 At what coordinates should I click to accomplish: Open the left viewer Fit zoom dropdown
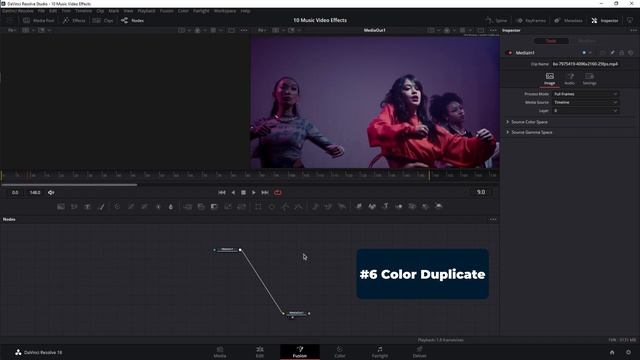coord(12,30)
